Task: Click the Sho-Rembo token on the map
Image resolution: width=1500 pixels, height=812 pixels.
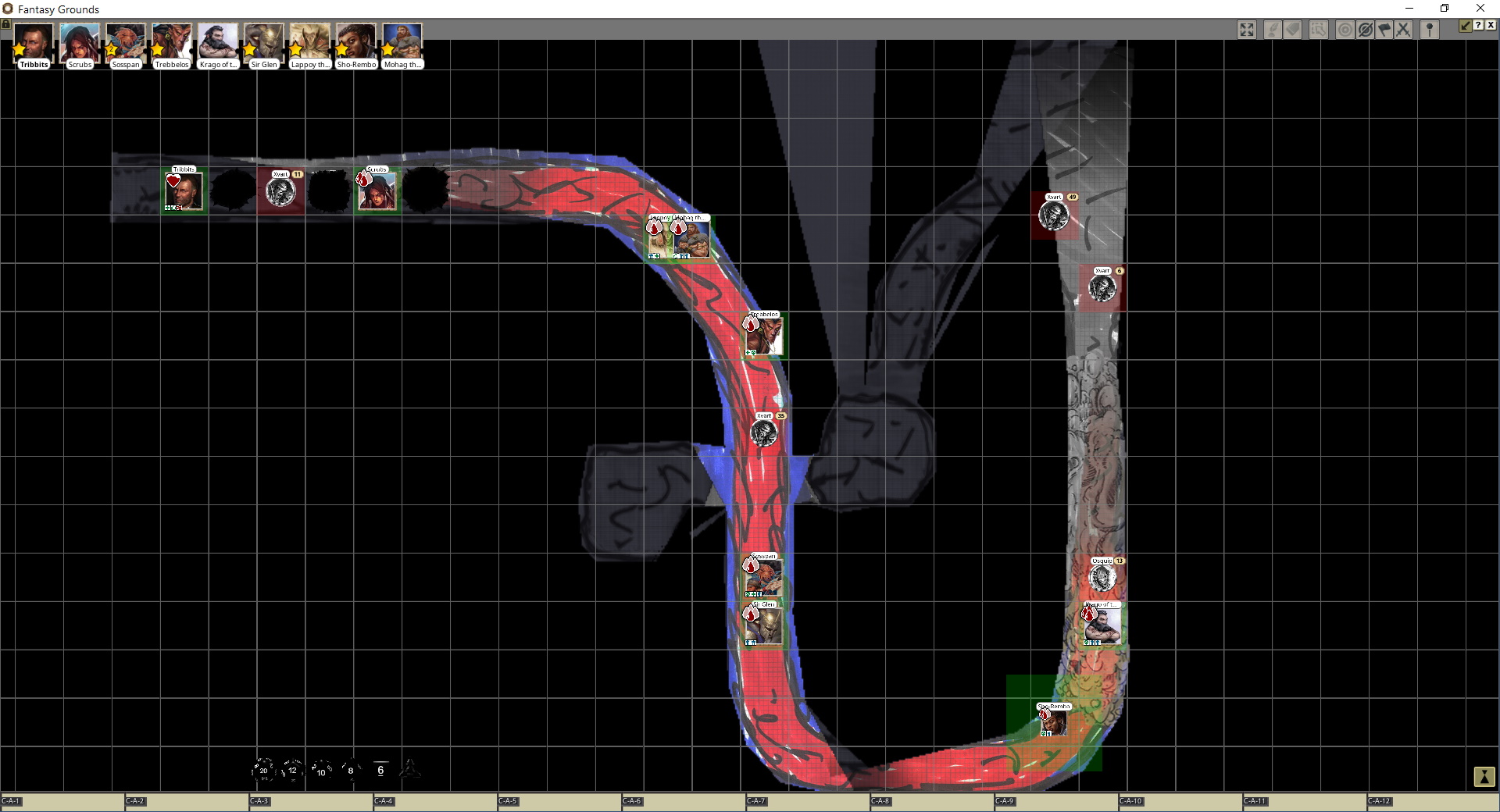Action: (x=1054, y=724)
